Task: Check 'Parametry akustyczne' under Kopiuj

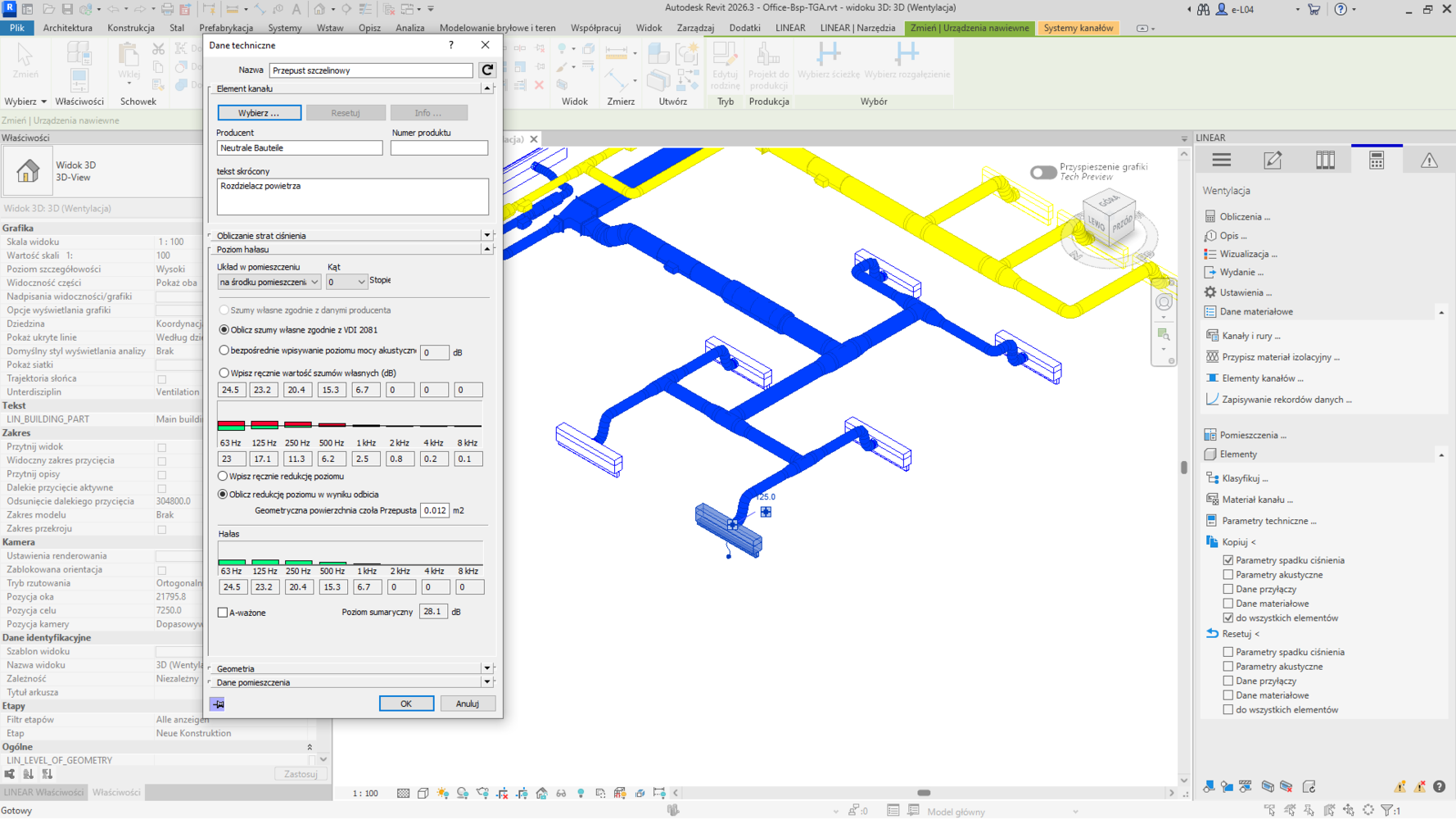Action: tap(1228, 575)
